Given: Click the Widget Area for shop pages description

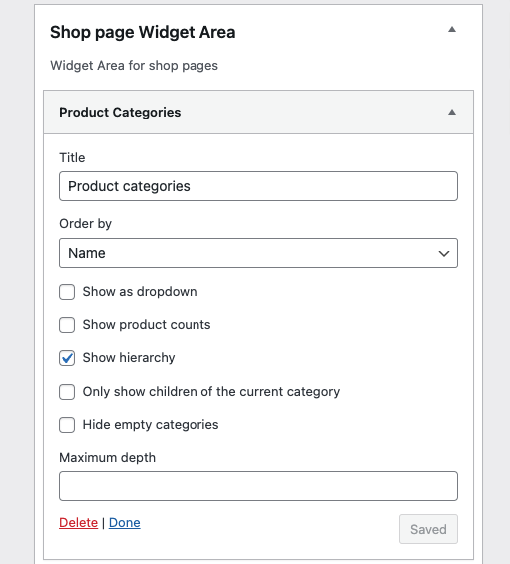Looking at the screenshot, I should pos(134,66).
